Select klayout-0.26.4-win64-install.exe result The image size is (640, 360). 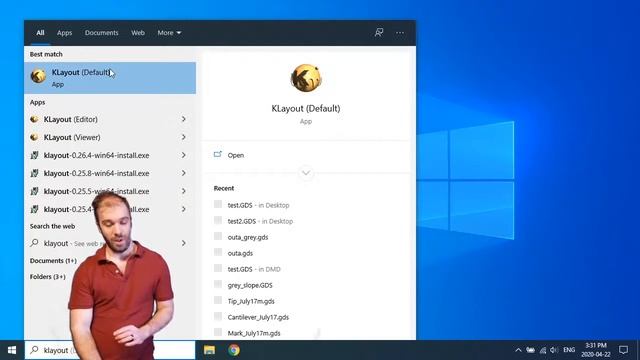(x=96, y=156)
